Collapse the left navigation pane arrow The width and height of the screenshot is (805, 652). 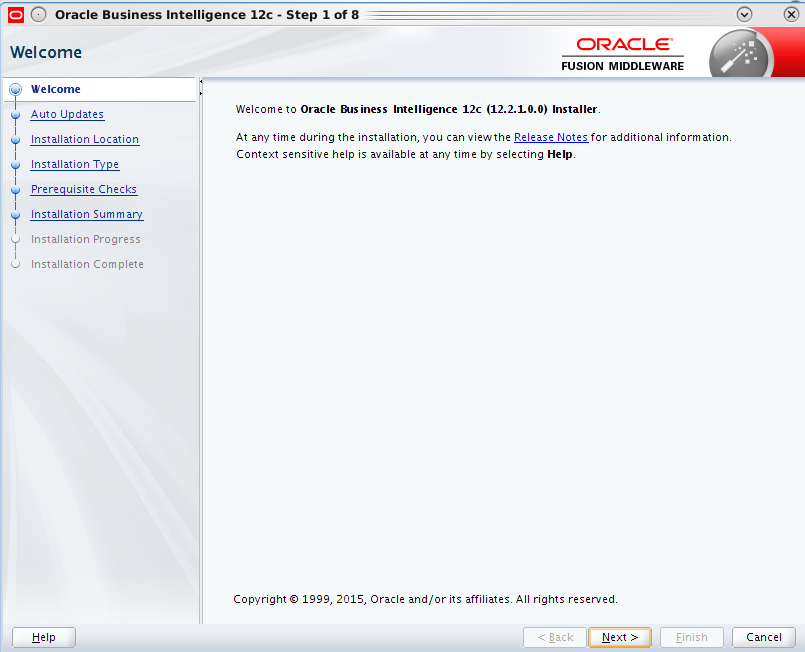pos(201,82)
